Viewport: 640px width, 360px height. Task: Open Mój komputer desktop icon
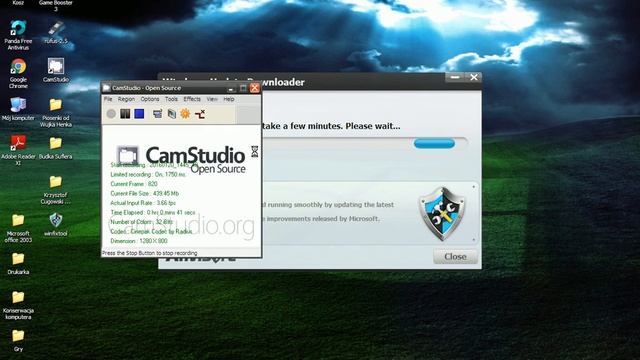pos(18,109)
